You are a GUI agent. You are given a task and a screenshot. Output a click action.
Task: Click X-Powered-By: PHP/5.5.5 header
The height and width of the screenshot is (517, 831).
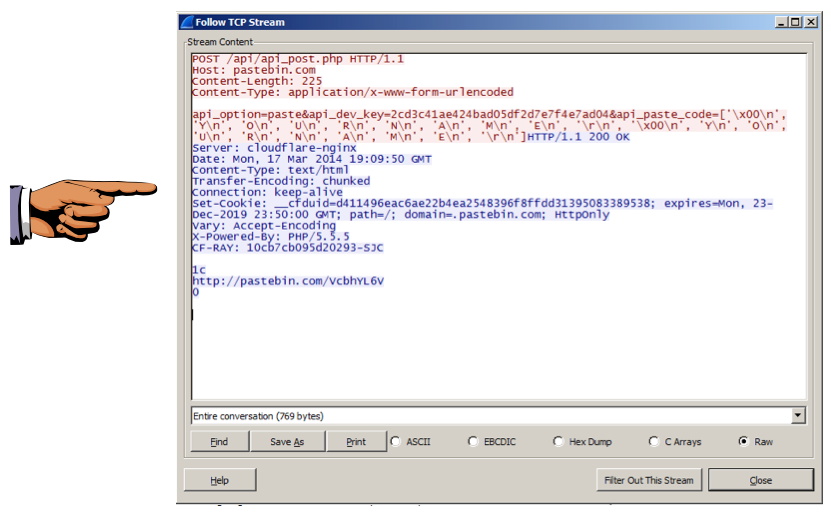point(271,237)
